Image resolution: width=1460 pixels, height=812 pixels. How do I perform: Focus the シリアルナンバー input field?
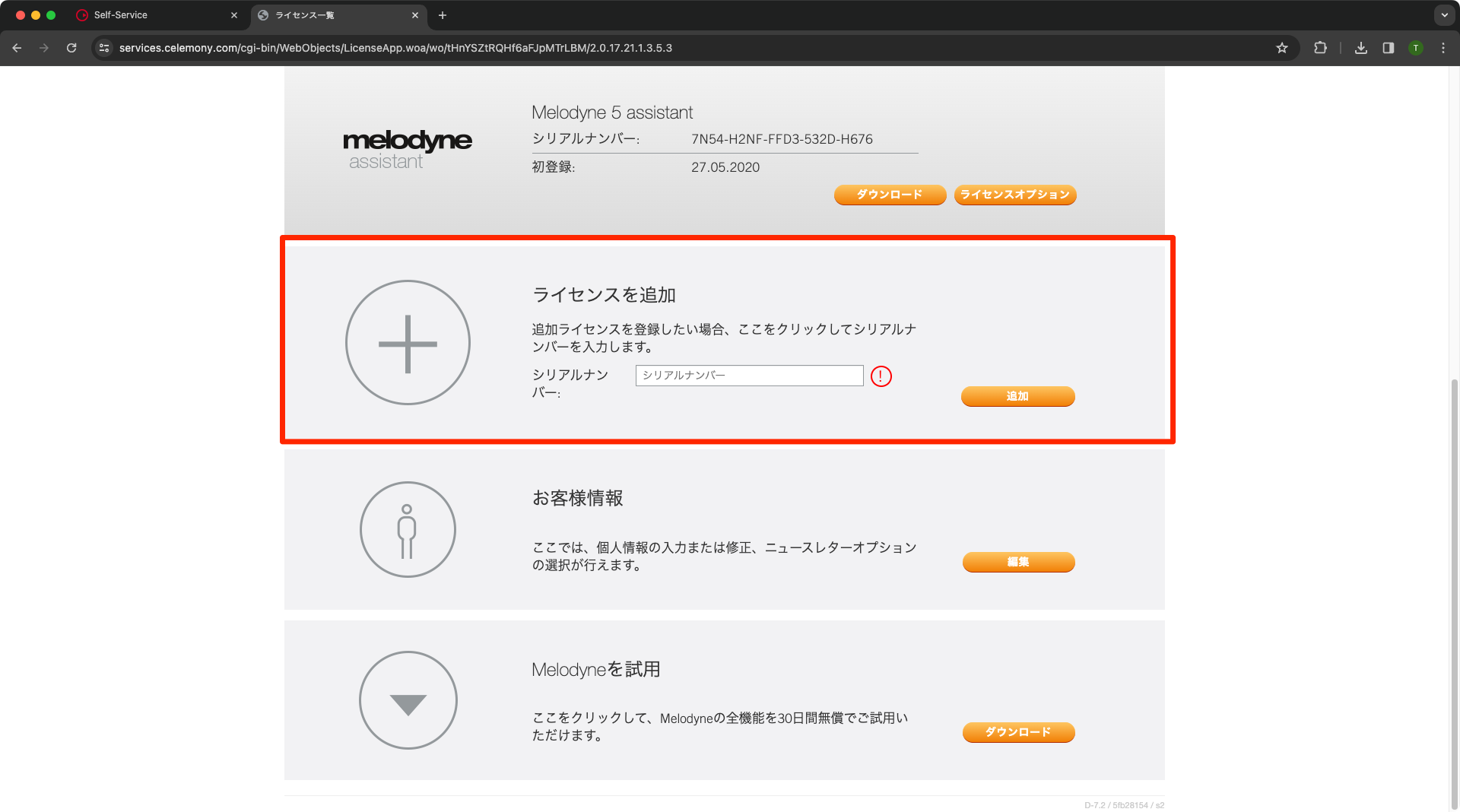tap(749, 376)
